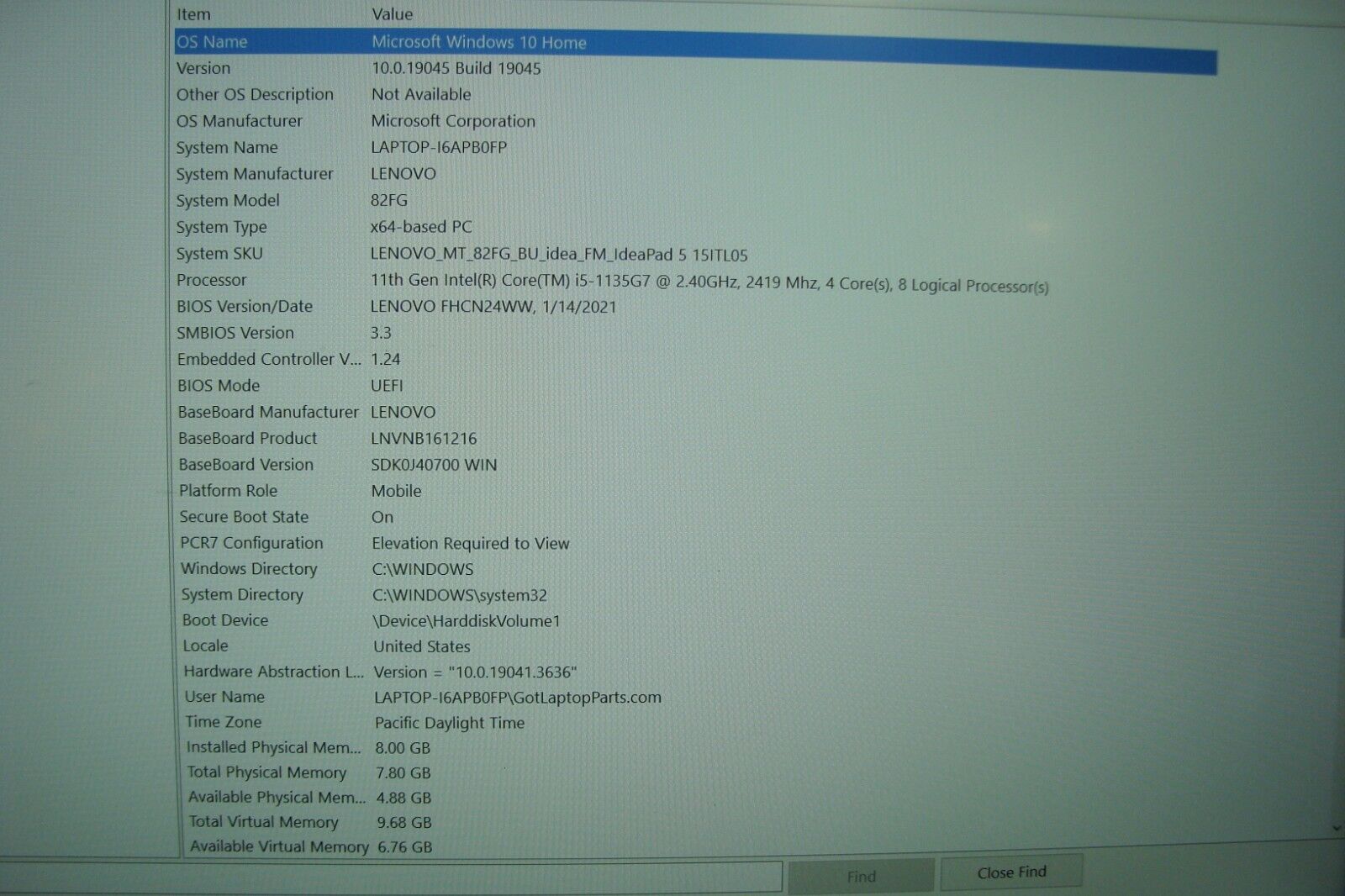The height and width of the screenshot is (896, 1345).
Task: Select the BaseBoard Version row
Action: point(245,464)
